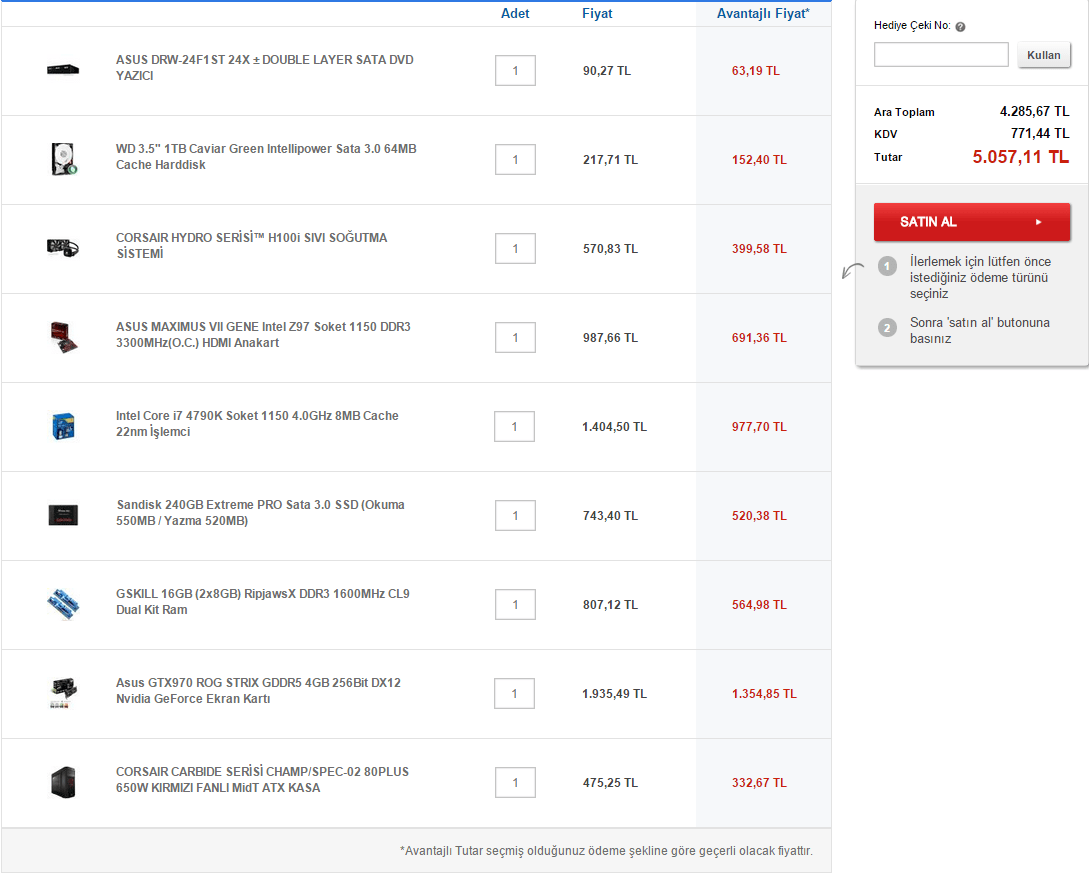The height and width of the screenshot is (875, 1089).
Task: Click the GSKILL RipjawsX RAM thumbnail
Action: point(63,604)
